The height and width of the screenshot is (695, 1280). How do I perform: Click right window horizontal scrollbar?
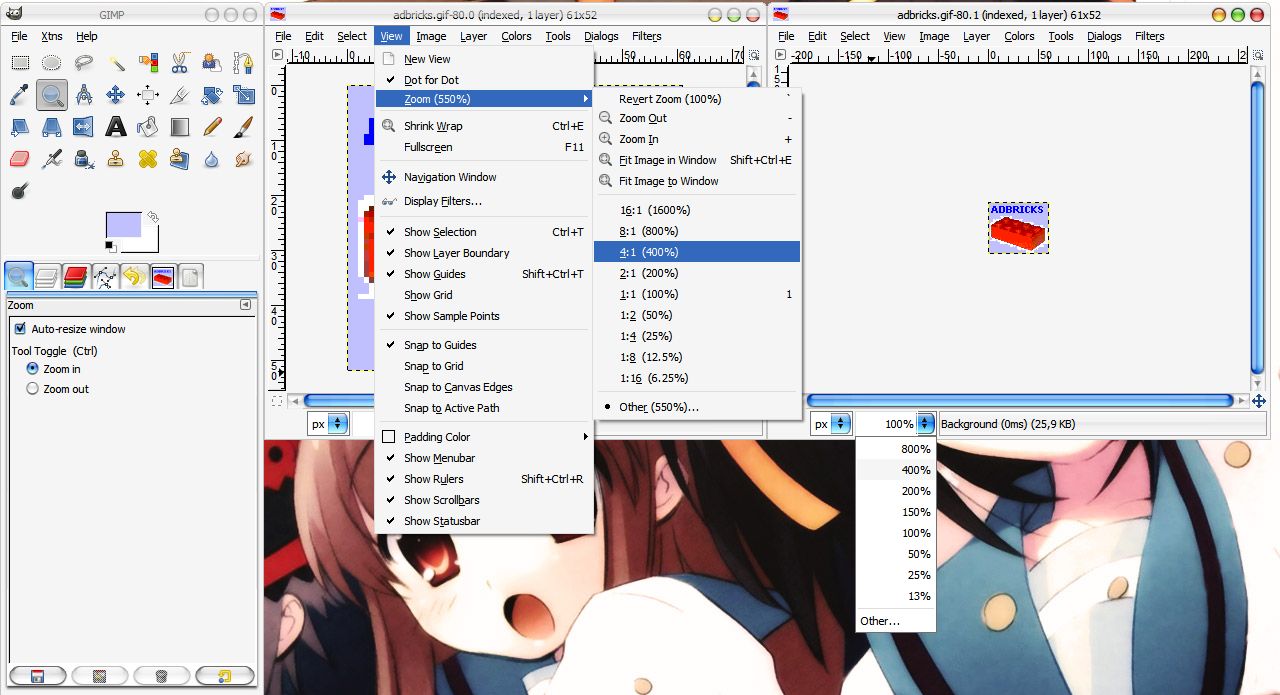1018,401
